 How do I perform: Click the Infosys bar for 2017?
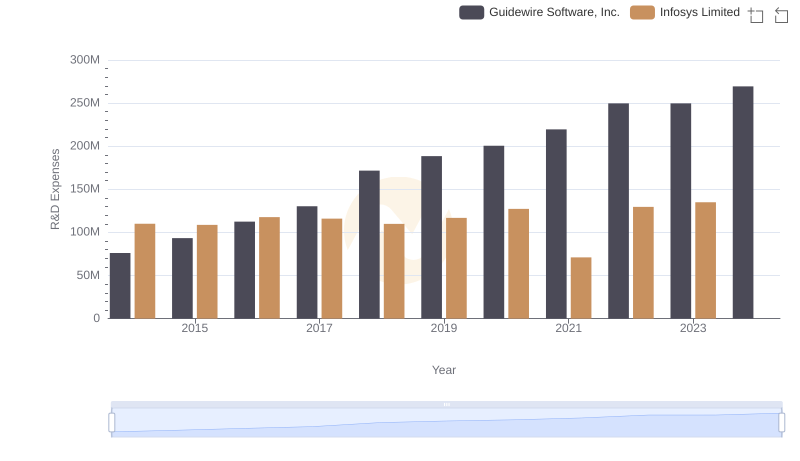pos(332,269)
